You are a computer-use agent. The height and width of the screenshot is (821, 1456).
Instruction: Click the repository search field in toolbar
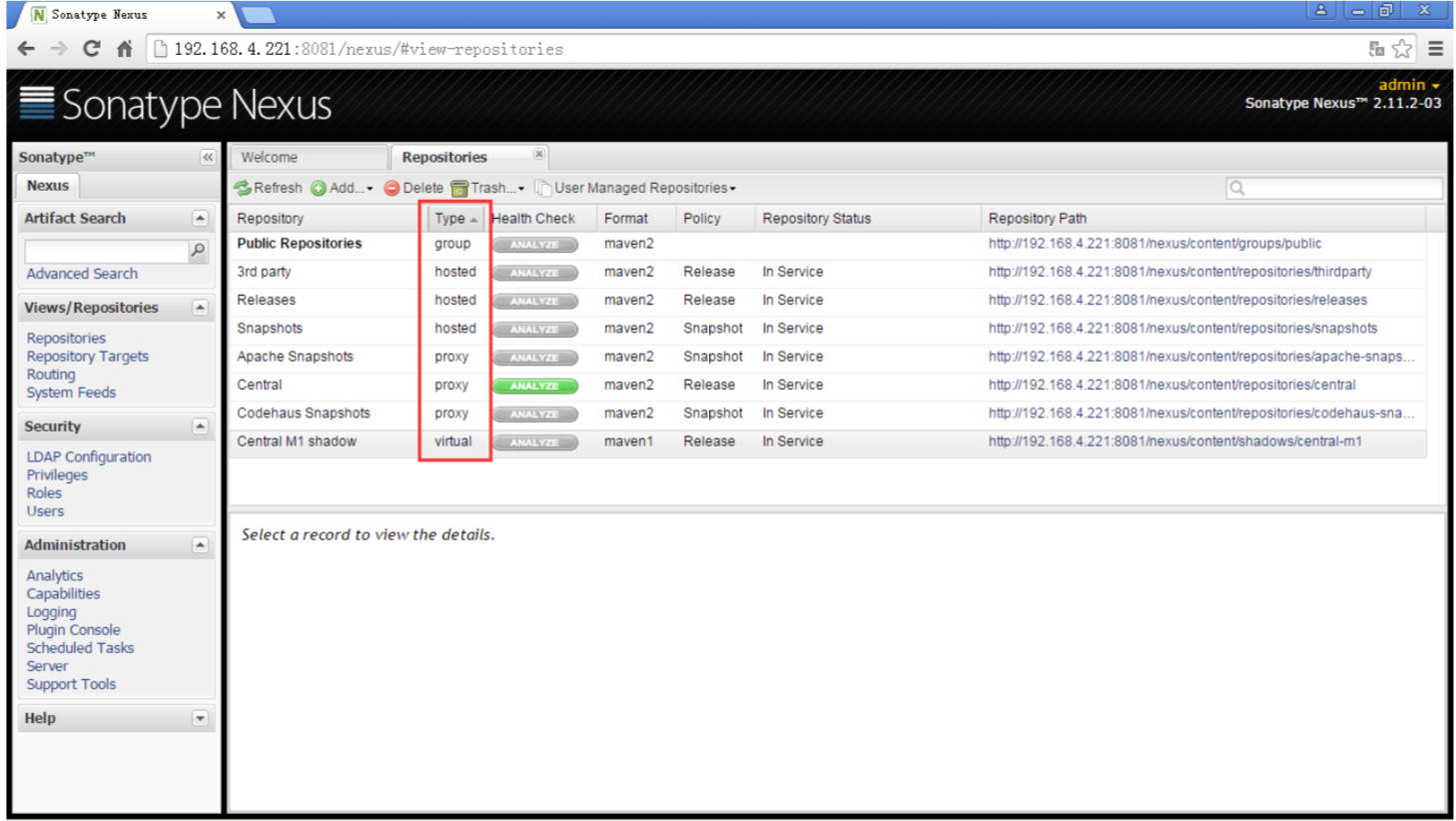click(x=1334, y=188)
